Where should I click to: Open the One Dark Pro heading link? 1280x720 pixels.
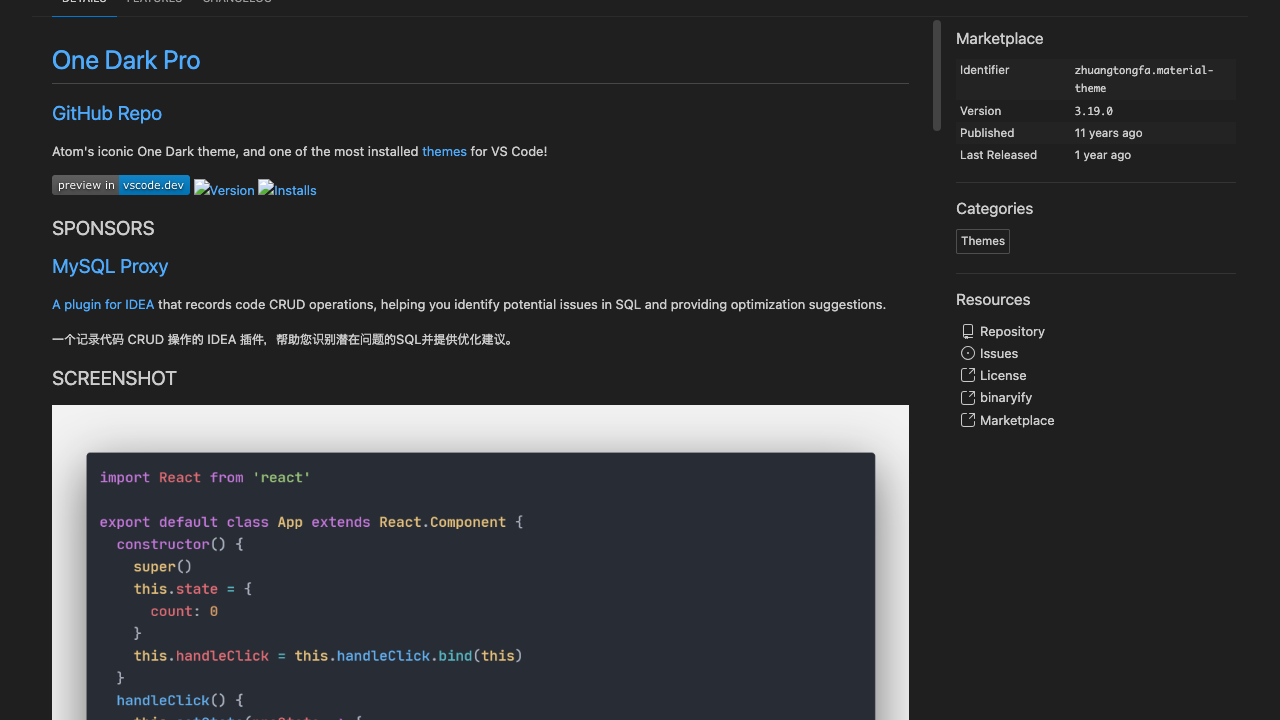(x=126, y=60)
